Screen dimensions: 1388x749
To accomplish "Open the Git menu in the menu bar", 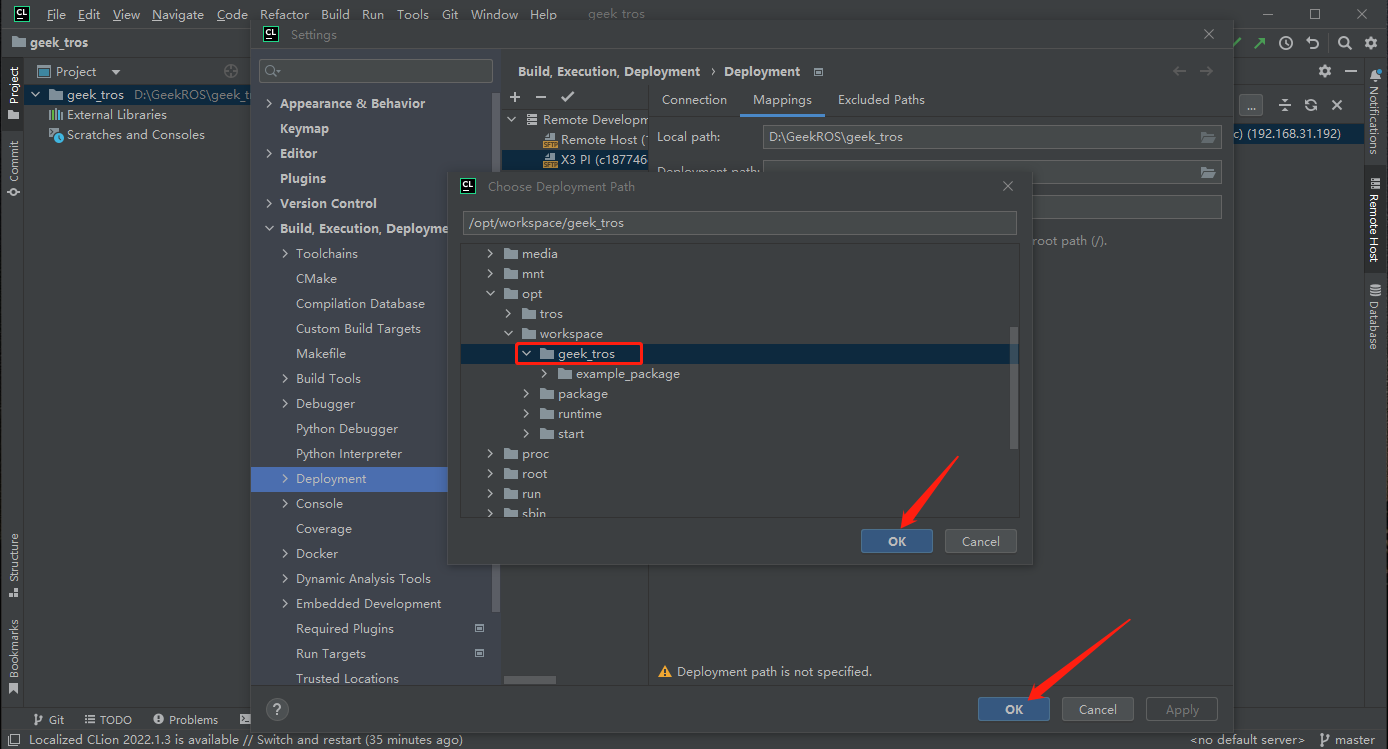I will (x=450, y=15).
